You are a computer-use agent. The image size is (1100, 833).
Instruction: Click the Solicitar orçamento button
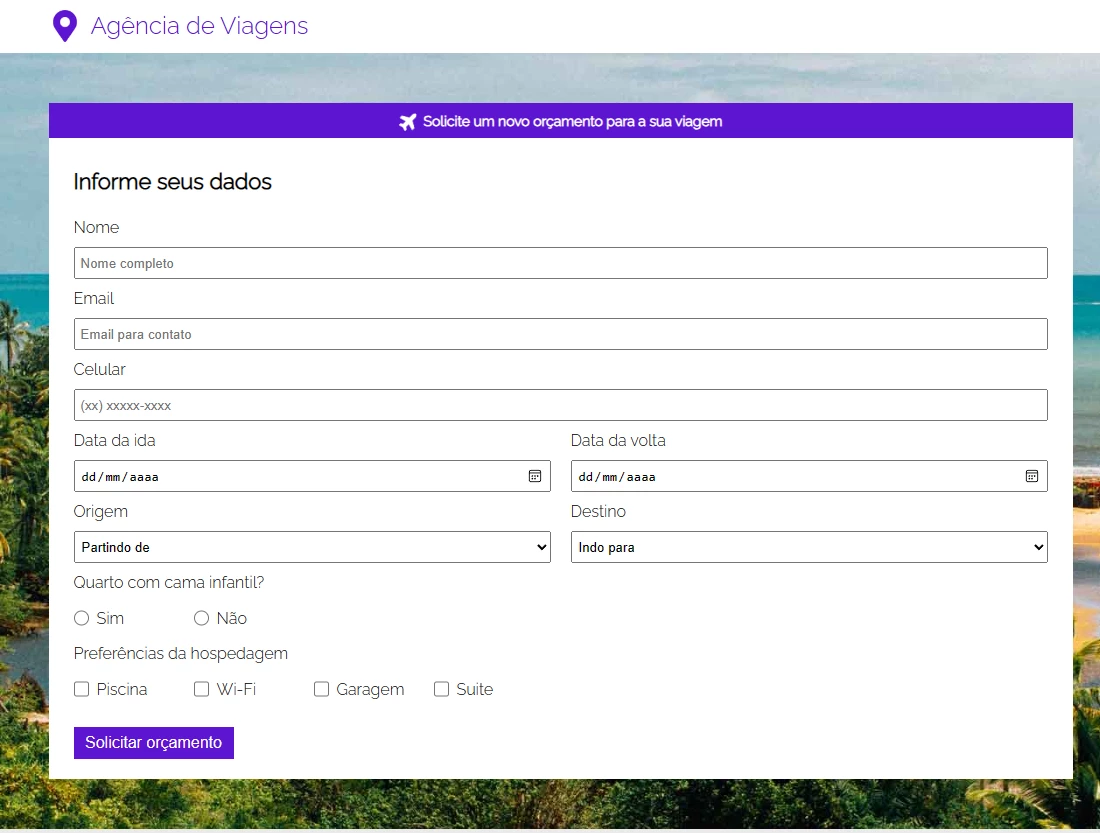pyautogui.click(x=153, y=743)
